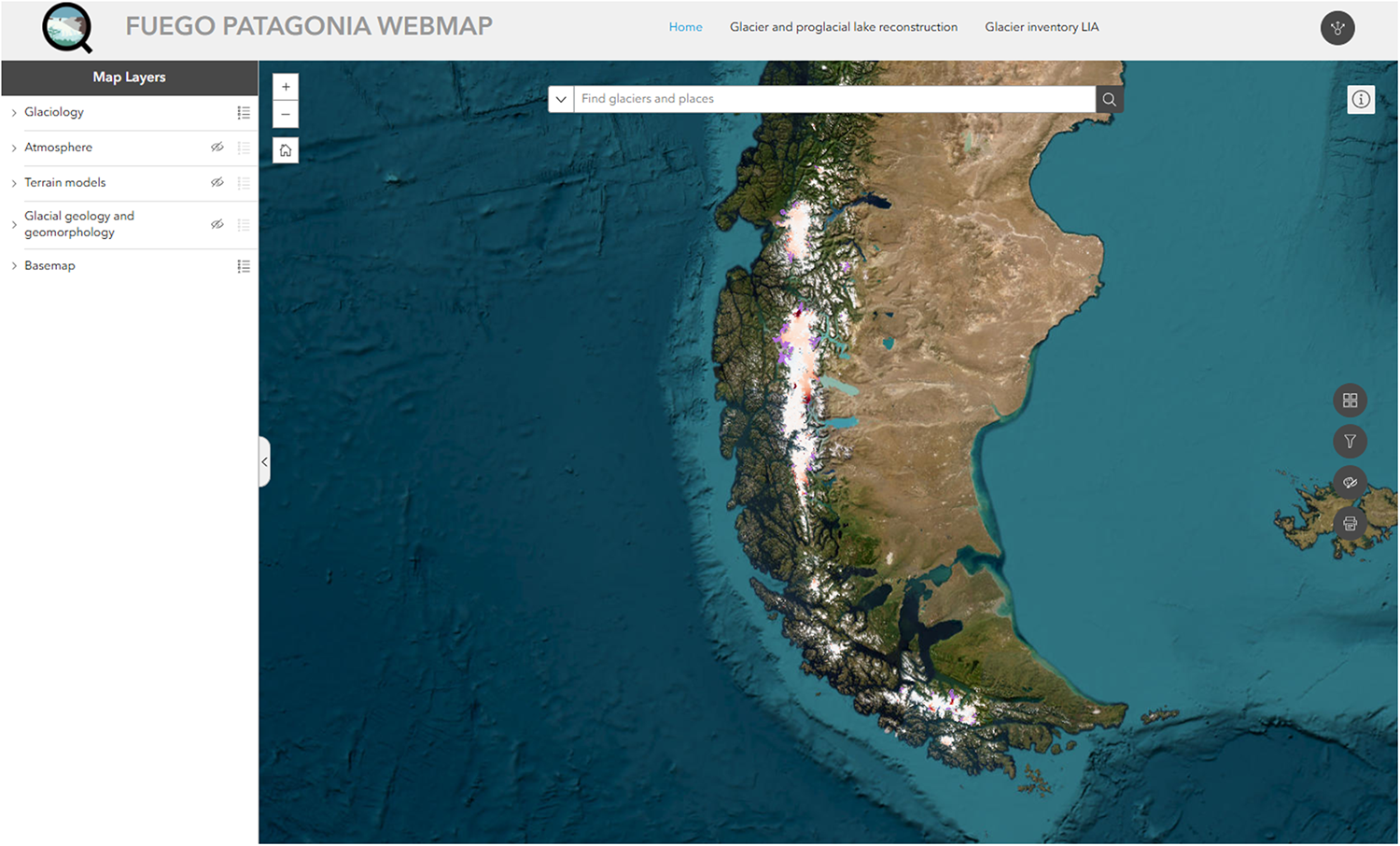Show Glacial geology and geomorphology layer
Viewport: 1400px width, 846px height.
click(217, 224)
